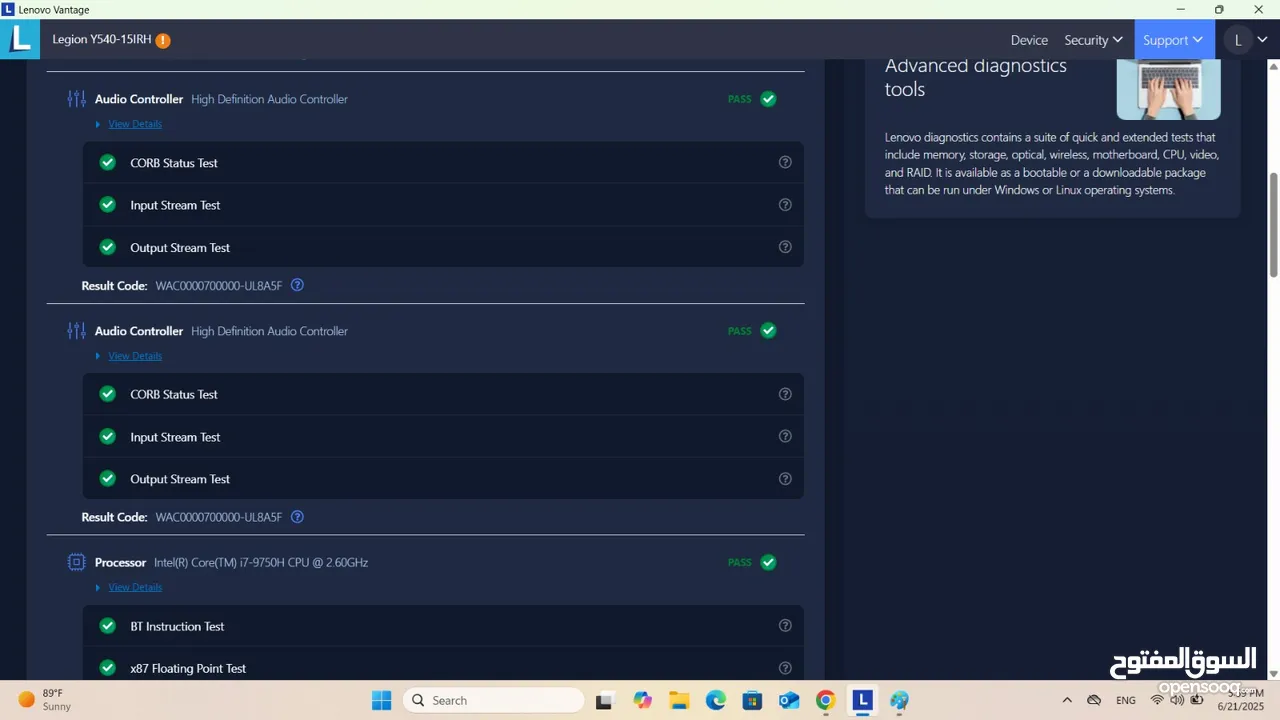Click help icon for CORB Status Test above Processor section
Screen dimensions: 1280x720
coord(785,394)
